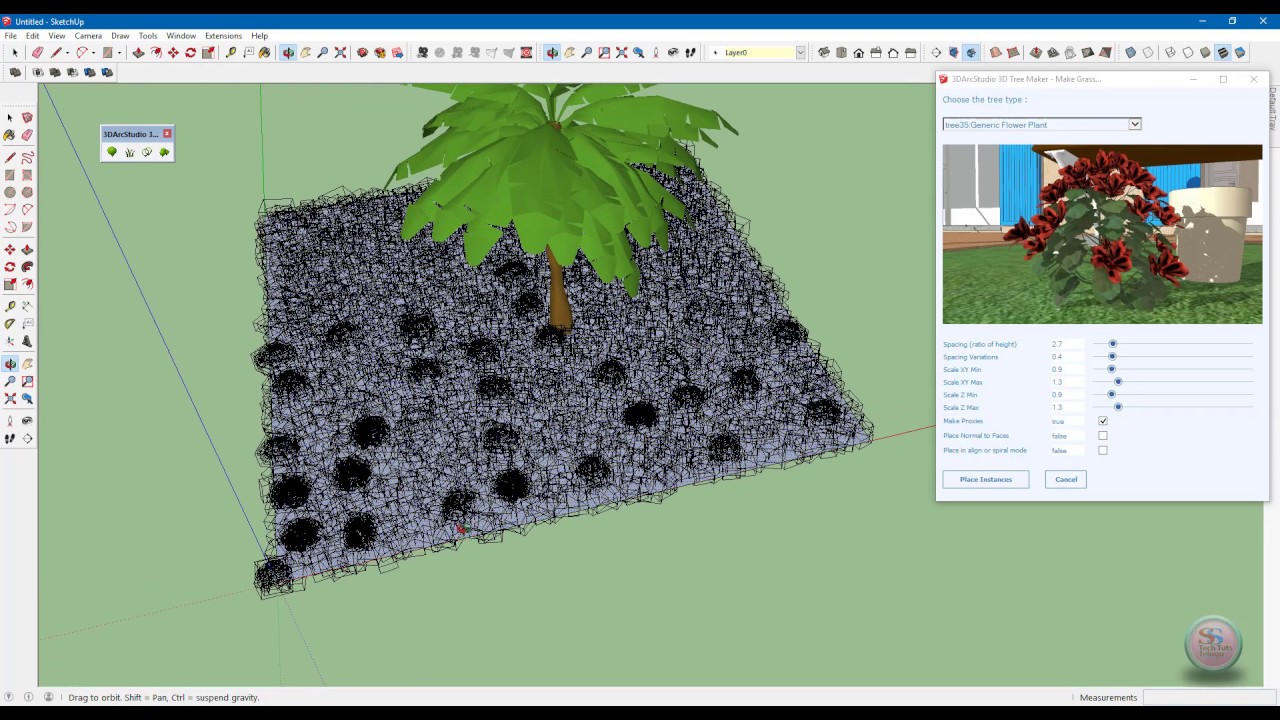This screenshot has width=1280, height=720.
Task: Tick Place in align or spiral mode
Action: (1103, 450)
